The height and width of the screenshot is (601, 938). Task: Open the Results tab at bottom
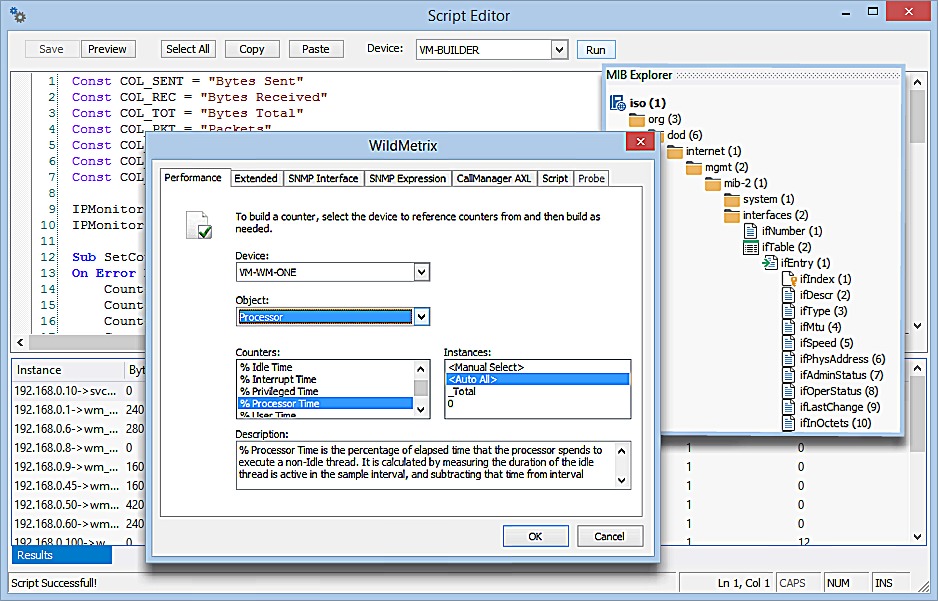pos(62,555)
